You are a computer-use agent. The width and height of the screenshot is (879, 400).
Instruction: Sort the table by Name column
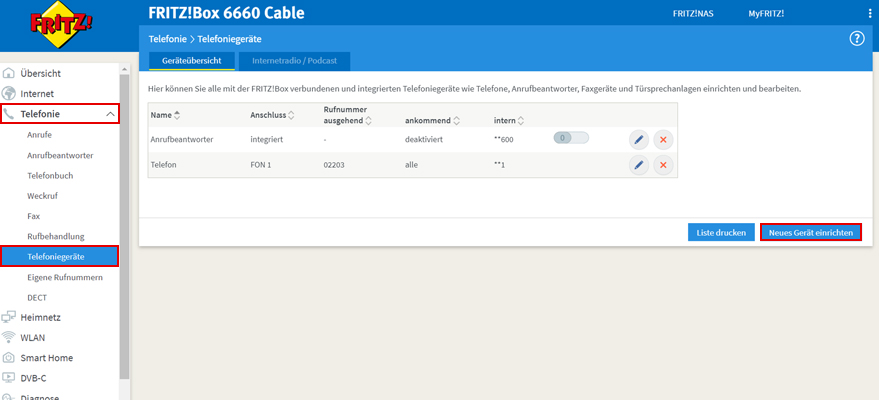178,115
